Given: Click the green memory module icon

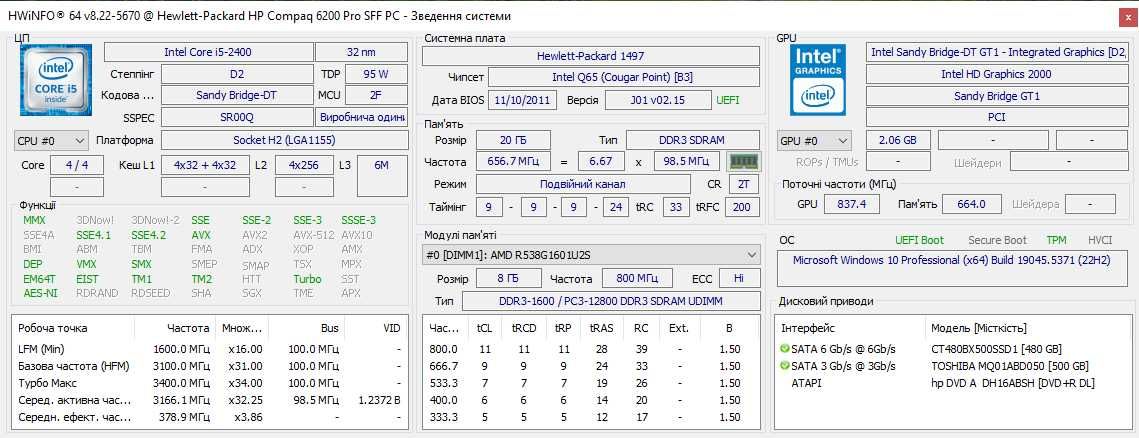Looking at the screenshot, I should pos(743,161).
